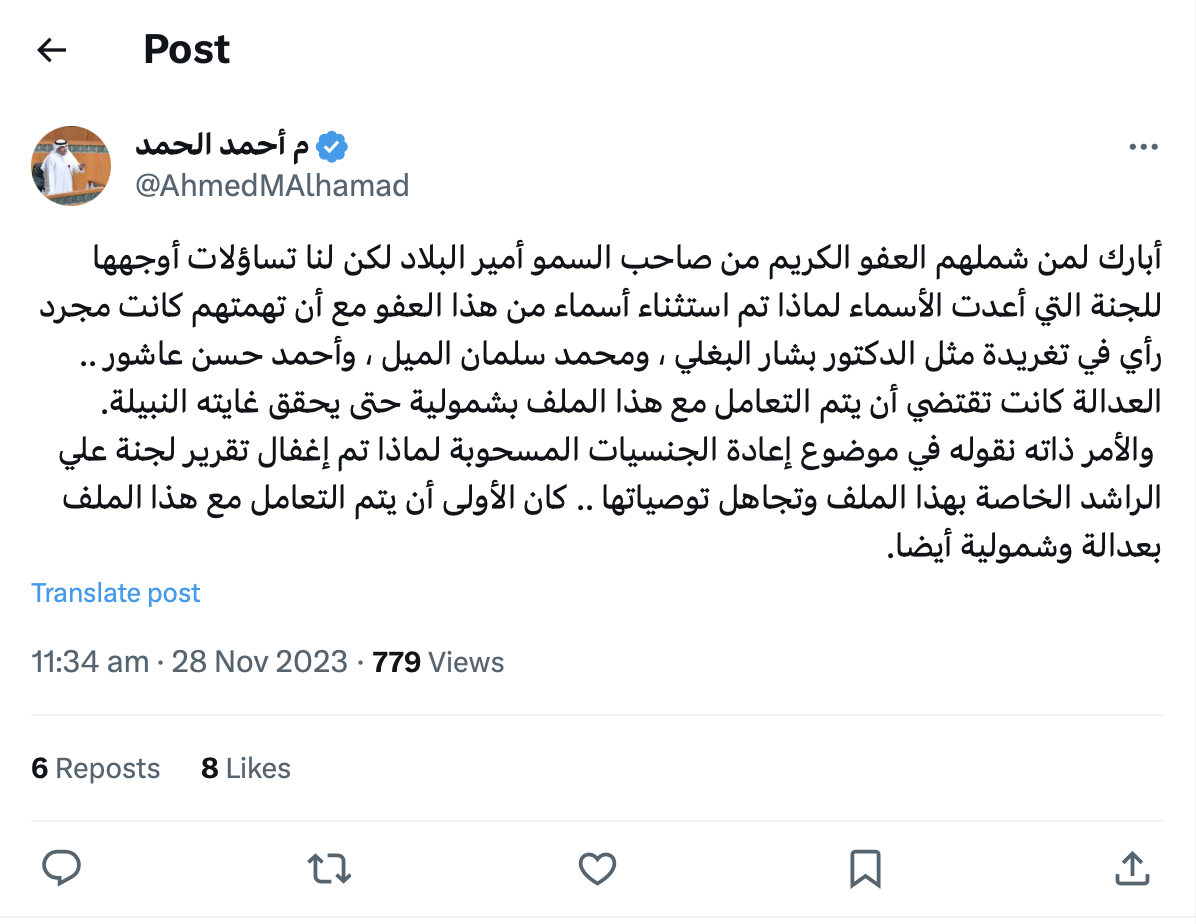Bookmark this post
Viewport: 1196px width, 924px height.
point(864,867)
